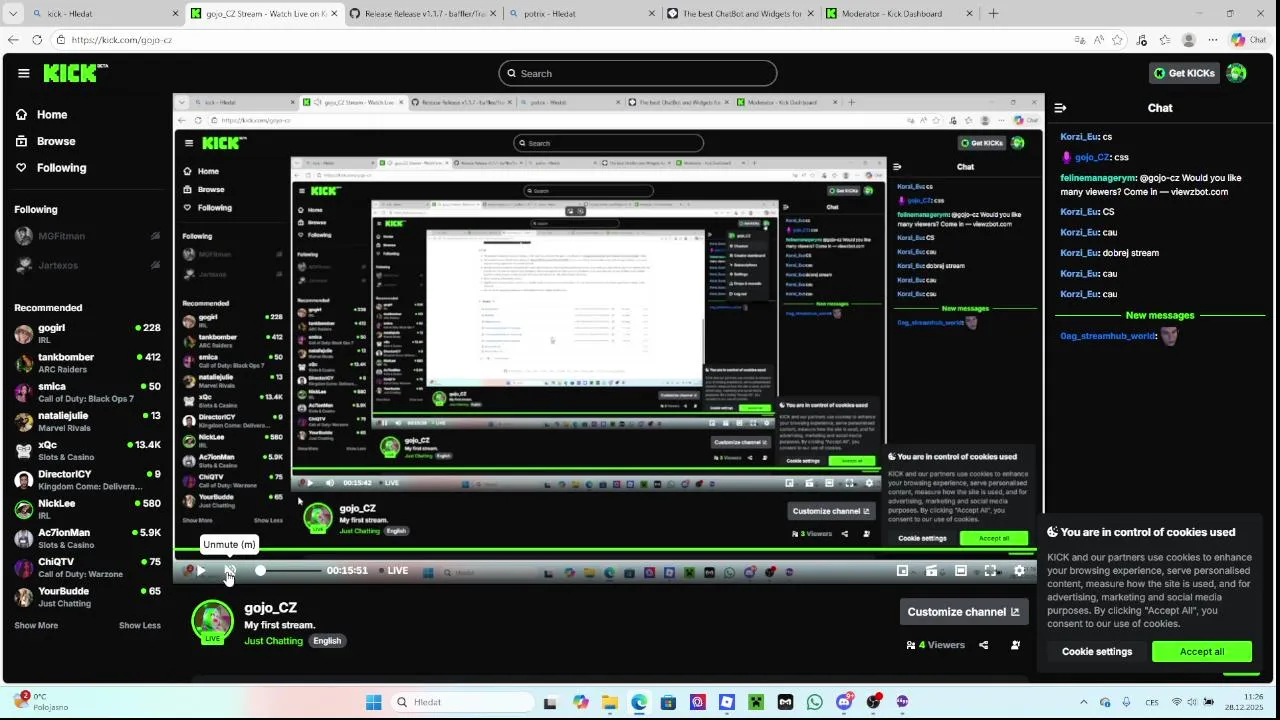Enter fullscreen in the stream player
This screenshot has width=1280, height=720.
tap(990, 571)
